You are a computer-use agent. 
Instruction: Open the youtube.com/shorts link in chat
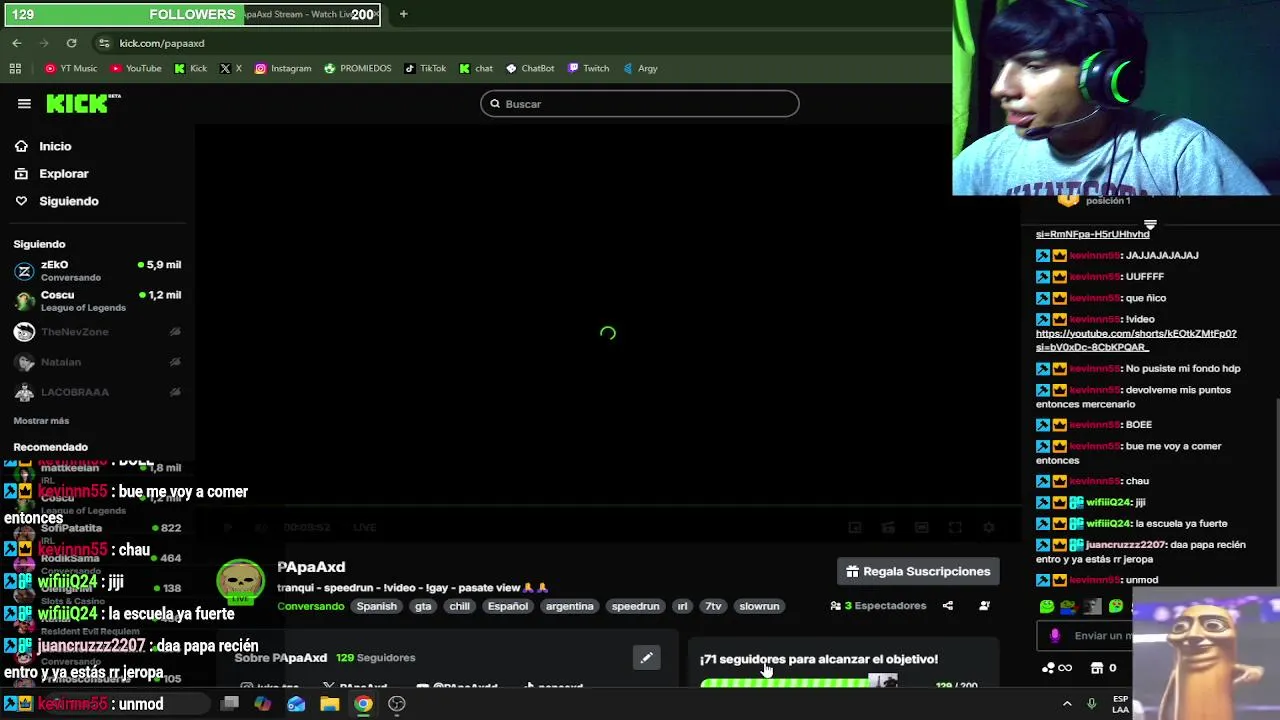click(1136, 340)
